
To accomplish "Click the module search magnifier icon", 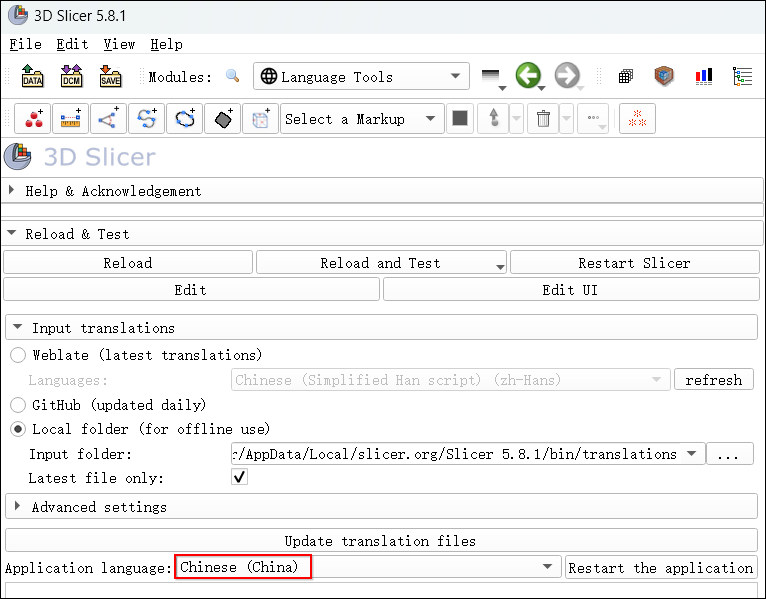I will pos(233,77).
